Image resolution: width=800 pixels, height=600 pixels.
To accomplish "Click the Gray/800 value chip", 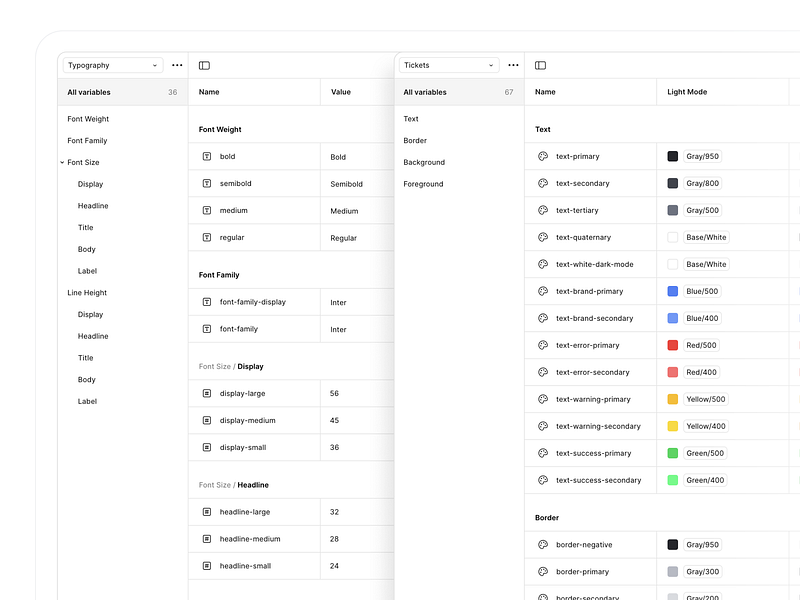I will 703,183.
